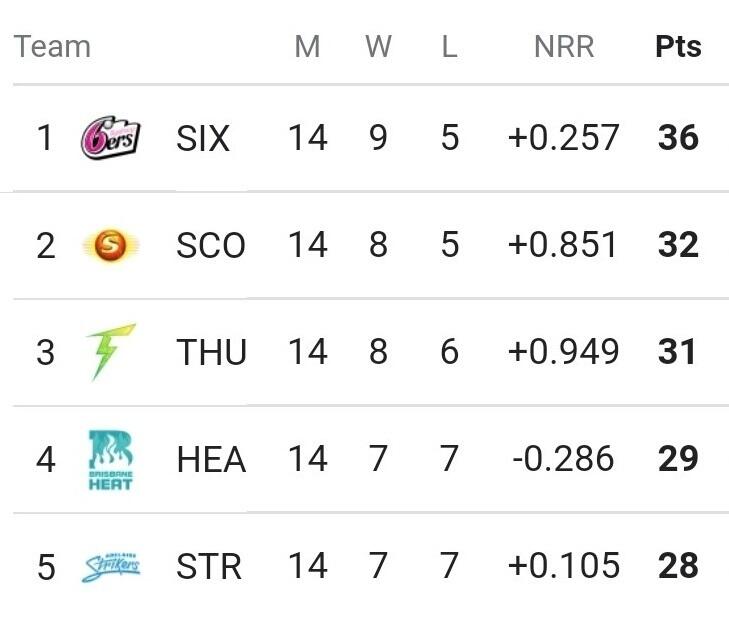Click the W wins column header

click(x=378, y=47)
